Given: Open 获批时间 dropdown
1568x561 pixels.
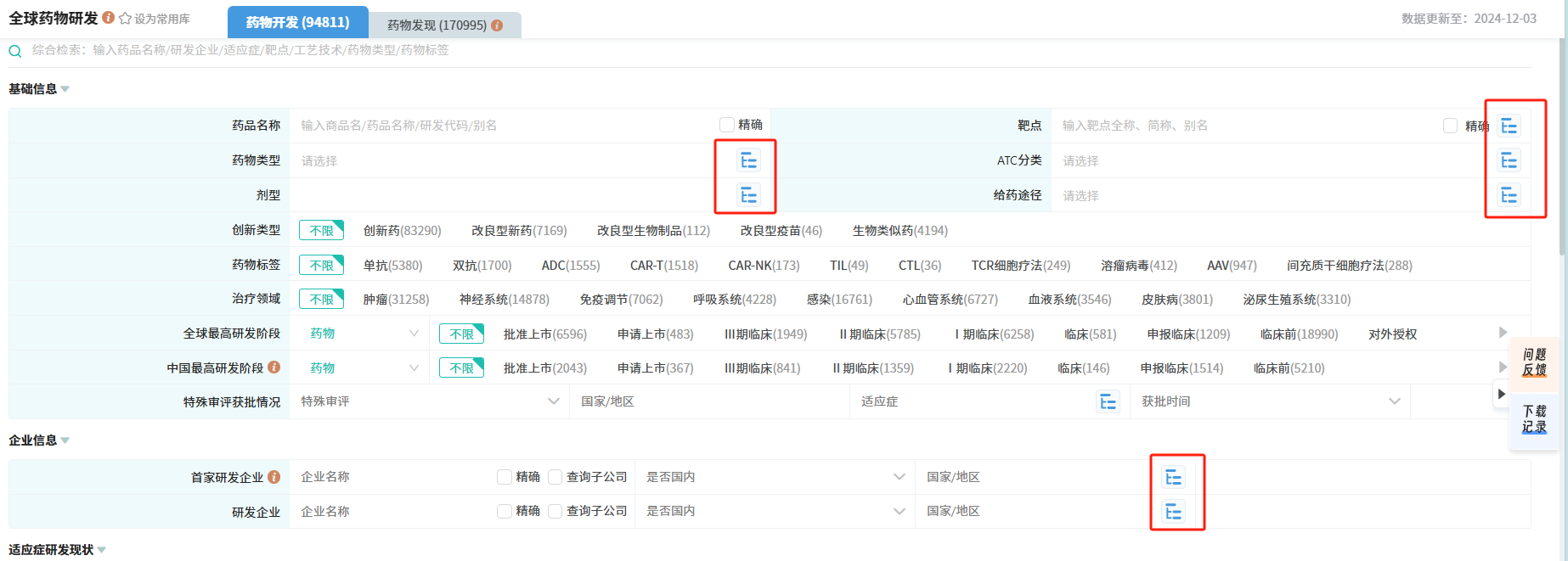Looking at the screenshot, I should click(1270, 401).
